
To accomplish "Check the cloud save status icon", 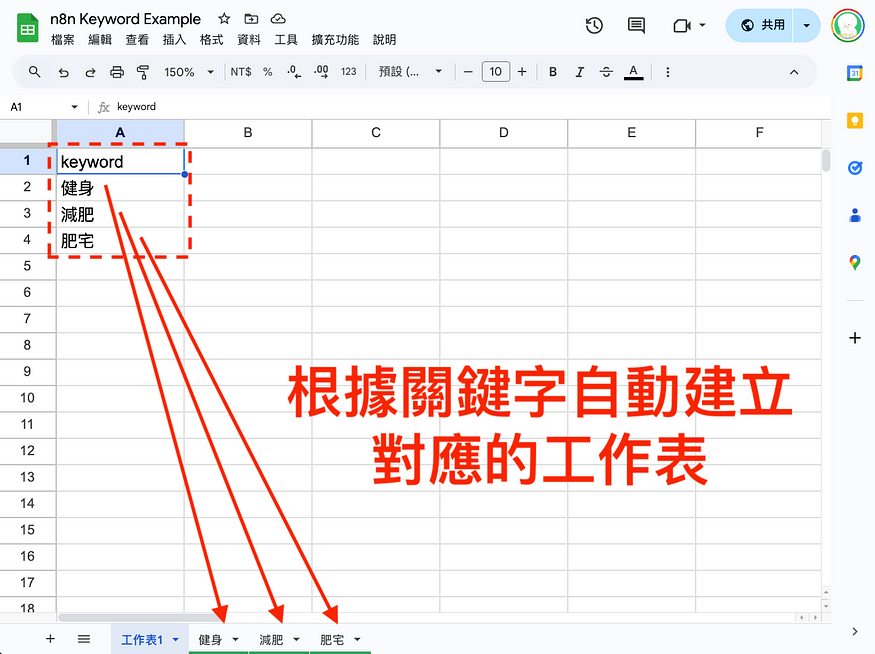I will (278, 19).
